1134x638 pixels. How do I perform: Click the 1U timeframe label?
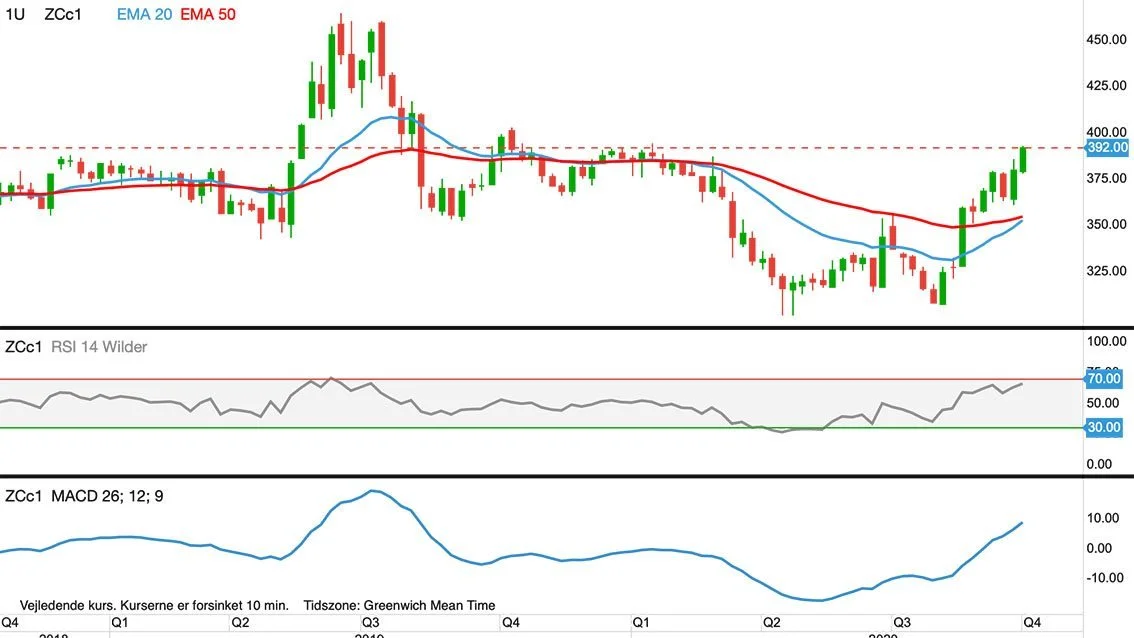tap(15, 14)
